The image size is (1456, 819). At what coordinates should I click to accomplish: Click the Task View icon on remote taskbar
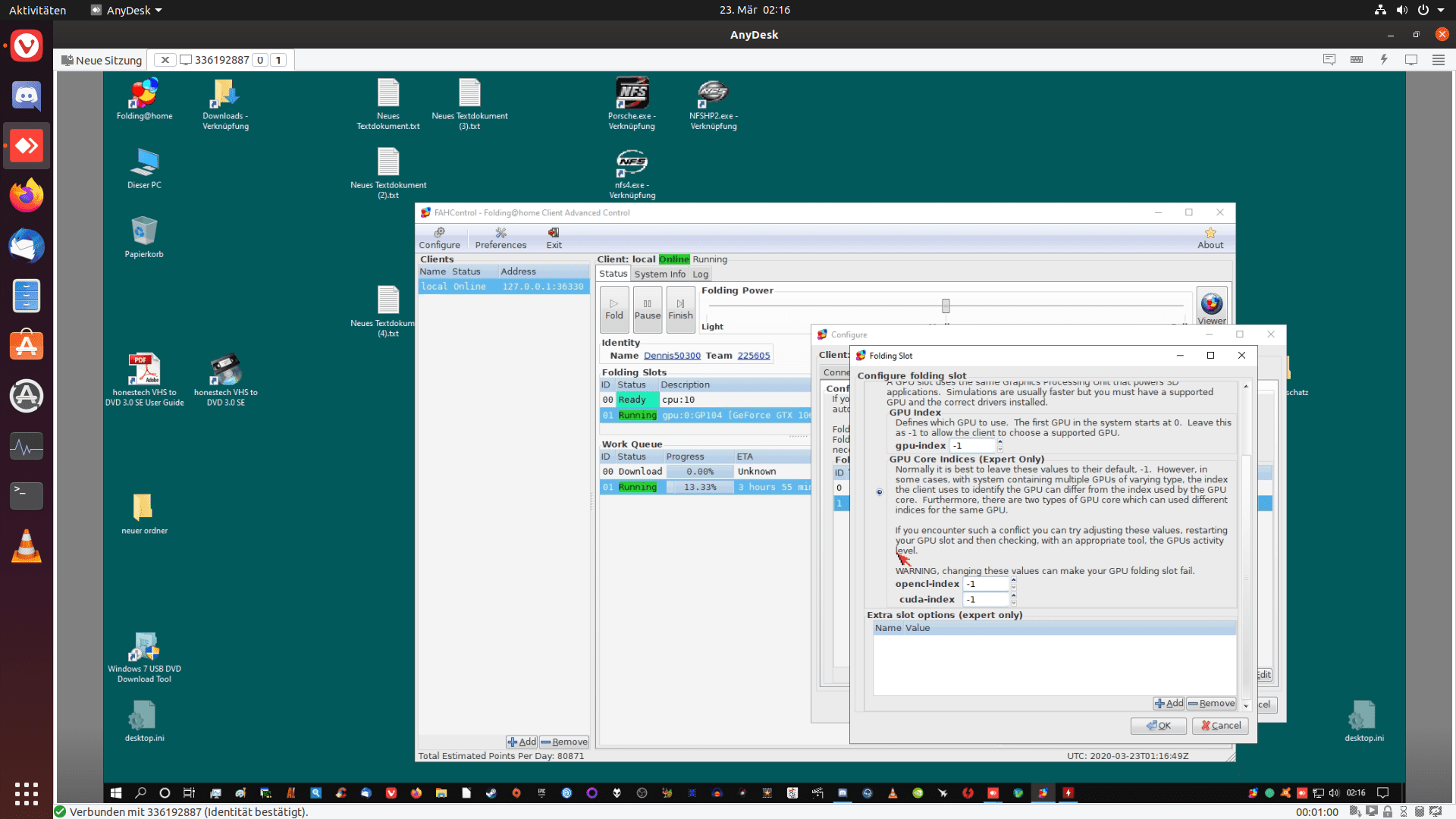point(189,792)
